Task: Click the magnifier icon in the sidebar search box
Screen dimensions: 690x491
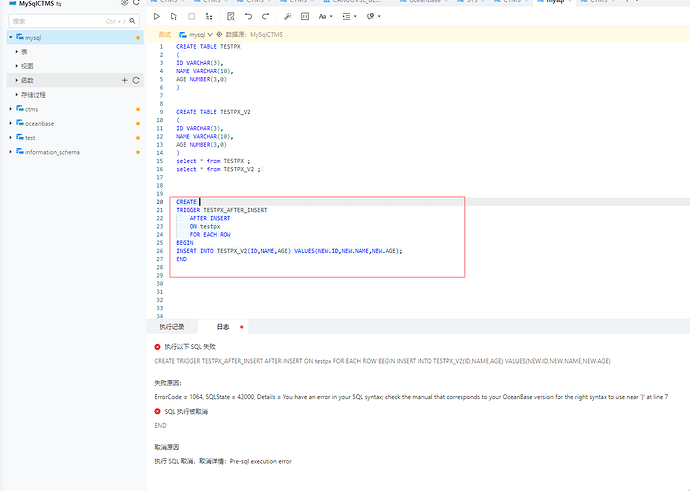Action: (132, 21)
